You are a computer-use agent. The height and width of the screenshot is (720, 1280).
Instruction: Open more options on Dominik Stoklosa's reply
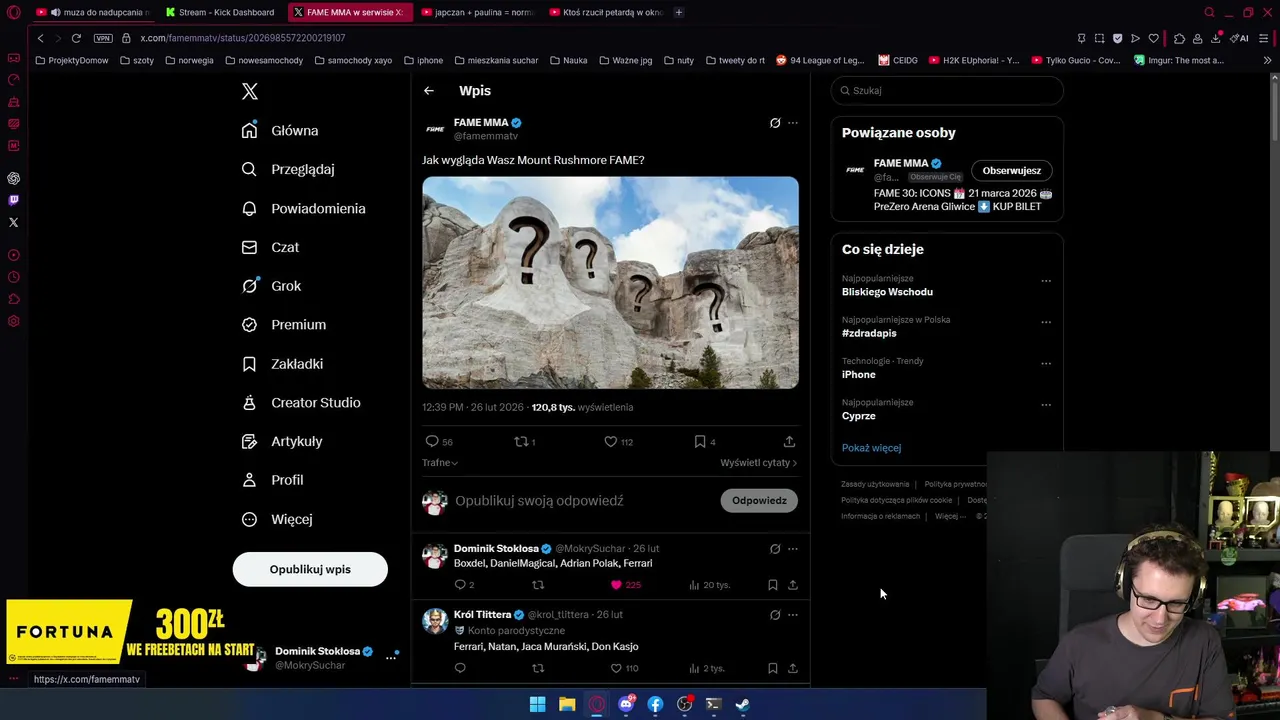[793, 549]
